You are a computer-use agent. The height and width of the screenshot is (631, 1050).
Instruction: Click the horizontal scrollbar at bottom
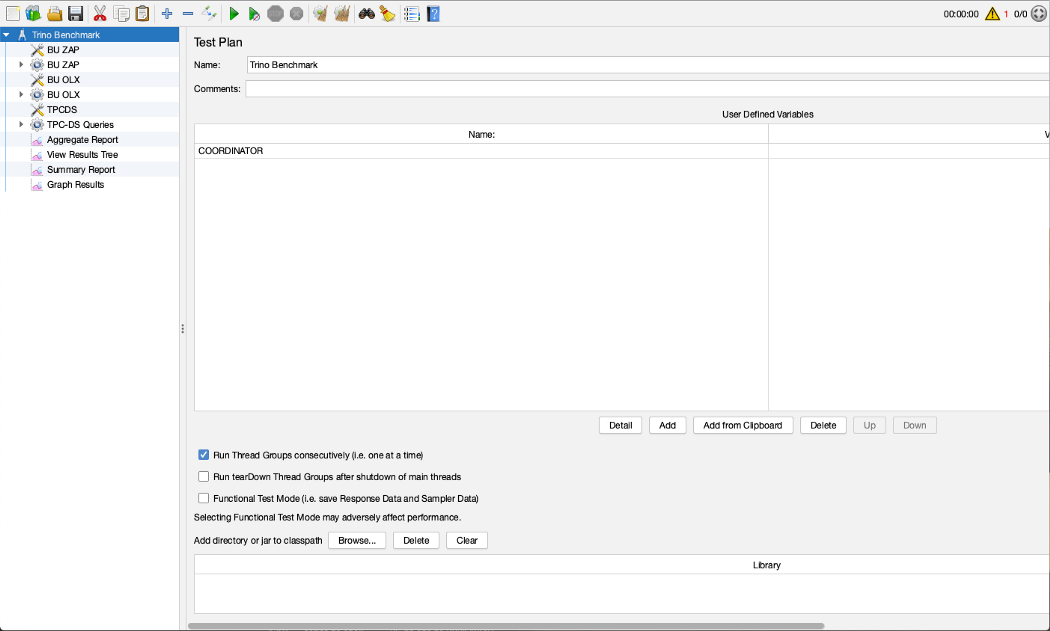coord(506,626)
